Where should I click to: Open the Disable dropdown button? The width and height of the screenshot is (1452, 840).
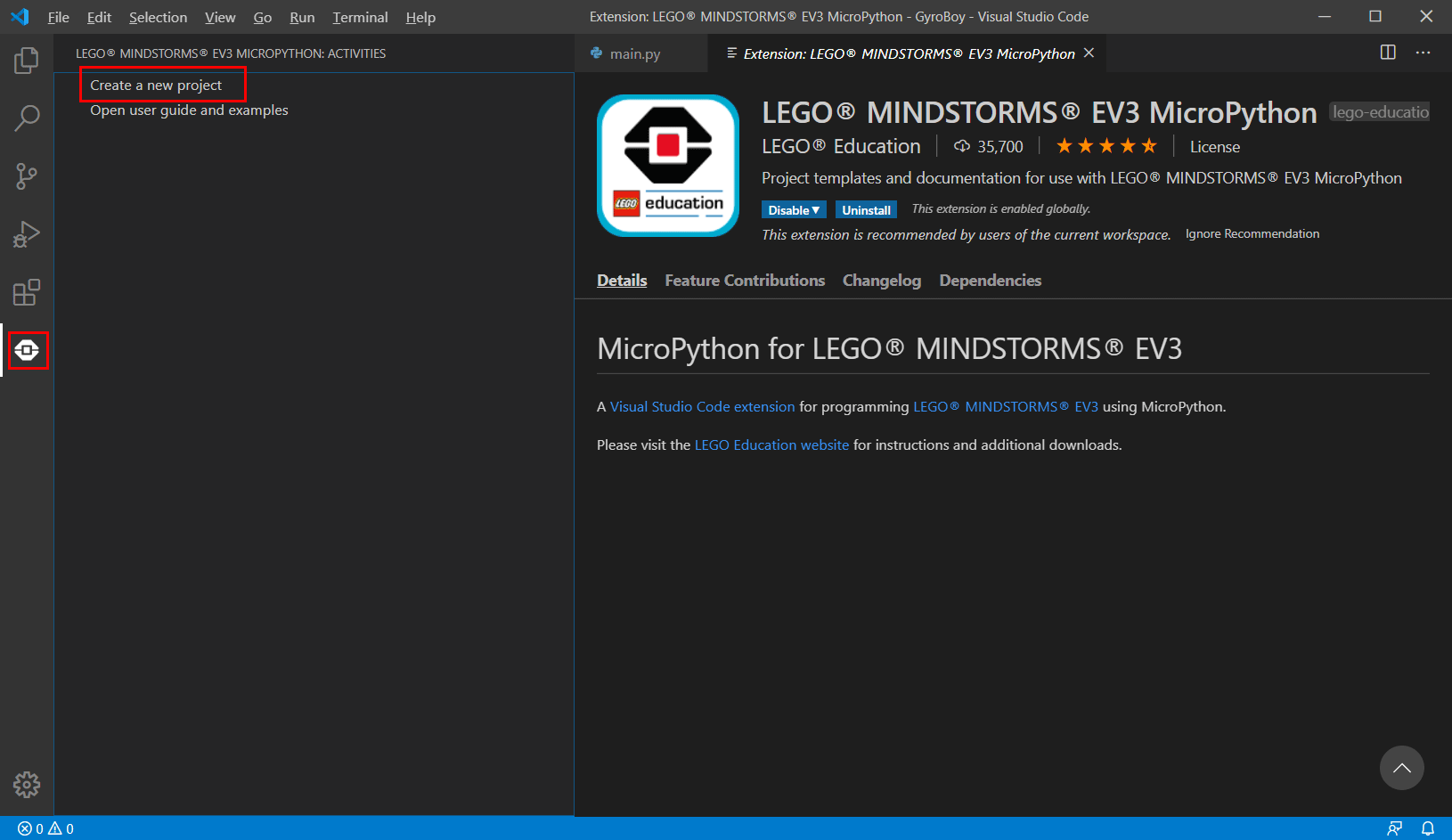[794, 210]
